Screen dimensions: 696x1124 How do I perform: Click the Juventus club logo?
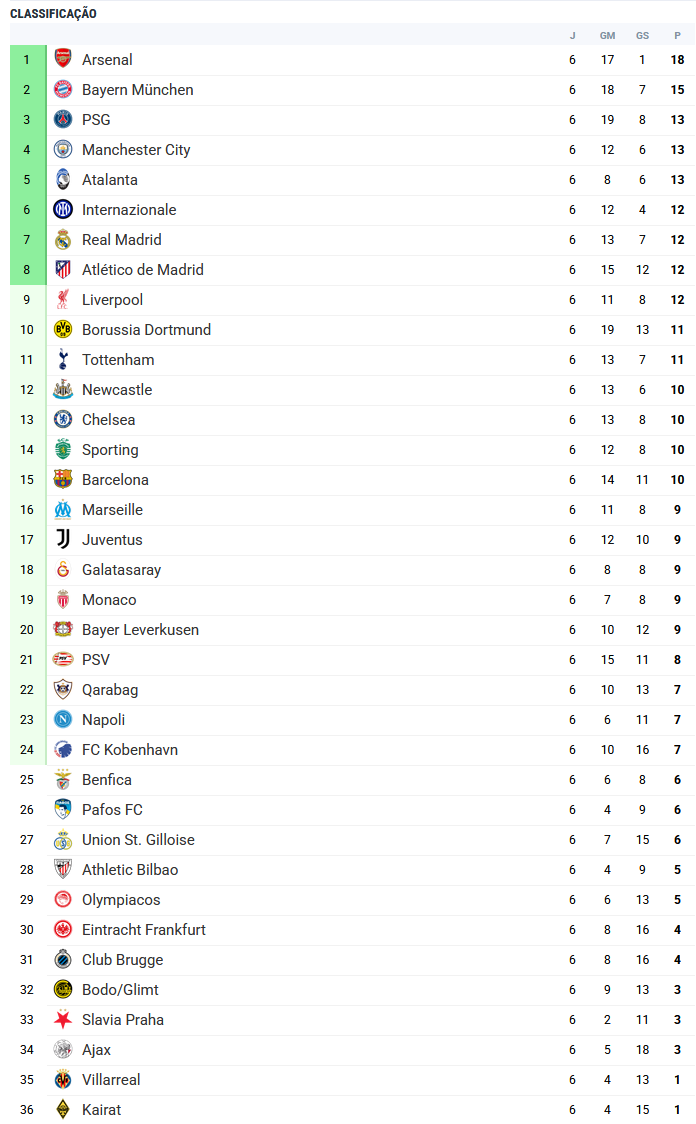coord(63,540)
